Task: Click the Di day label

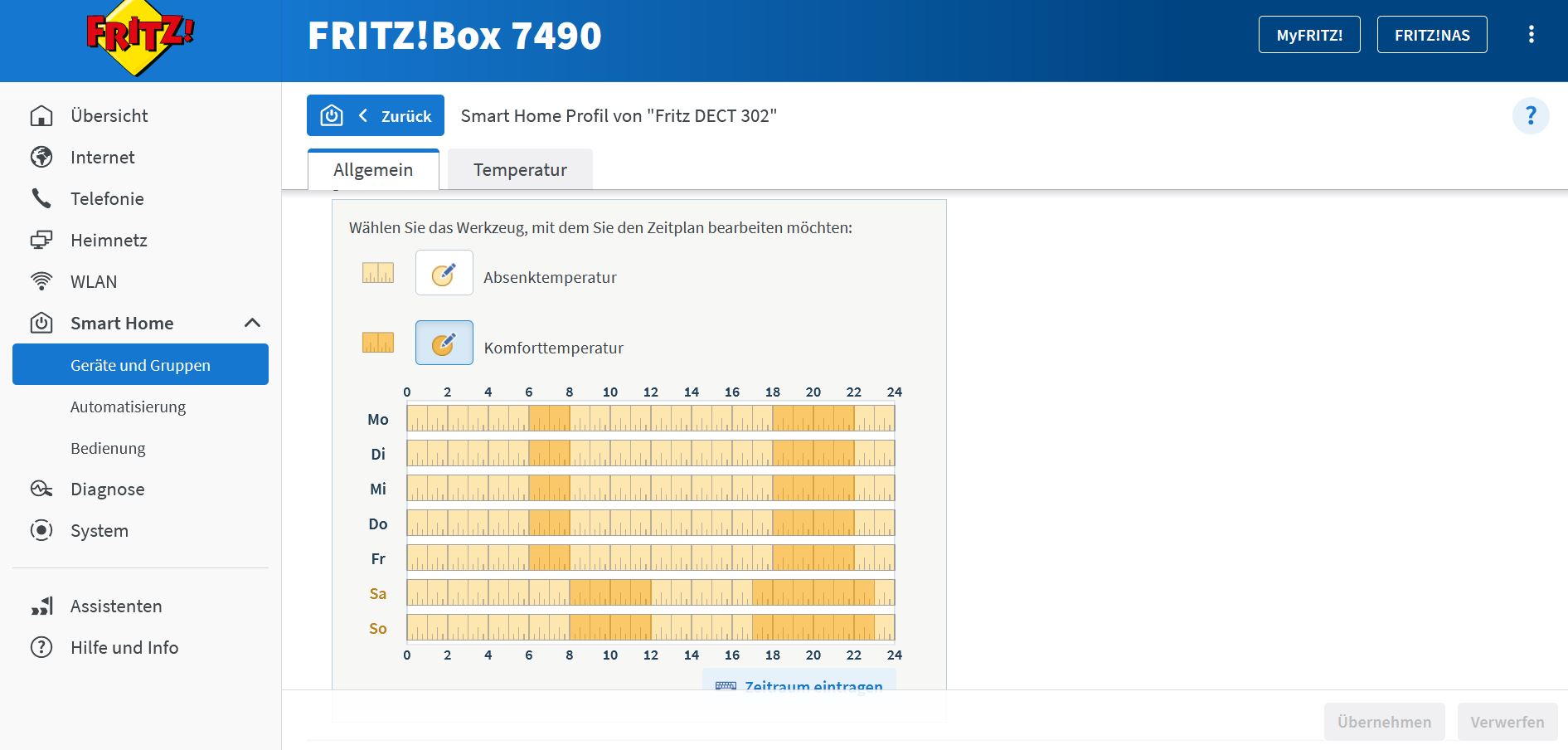Action: [378, 454]
